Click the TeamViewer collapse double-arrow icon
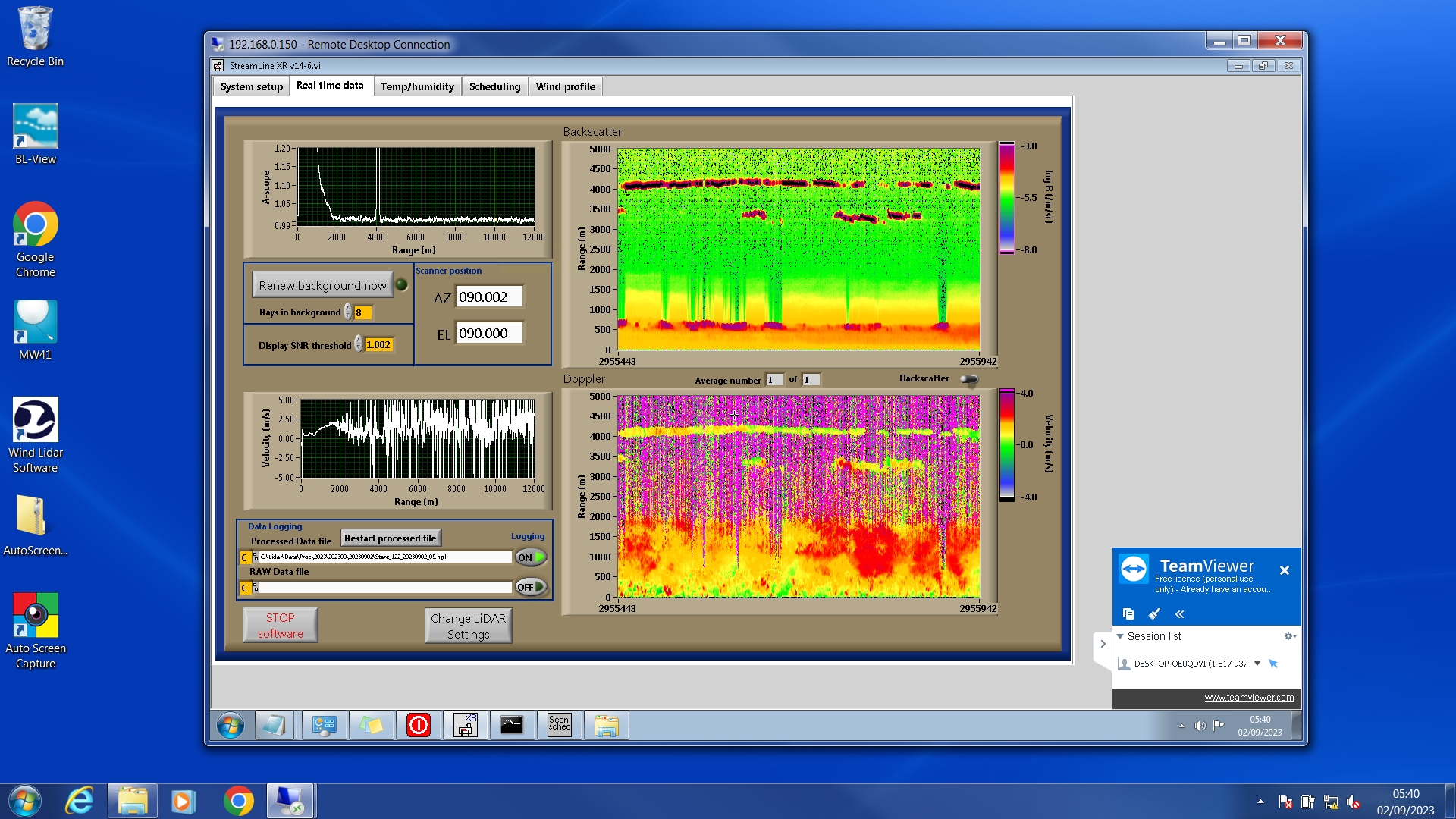 [x=1179, y=614]
